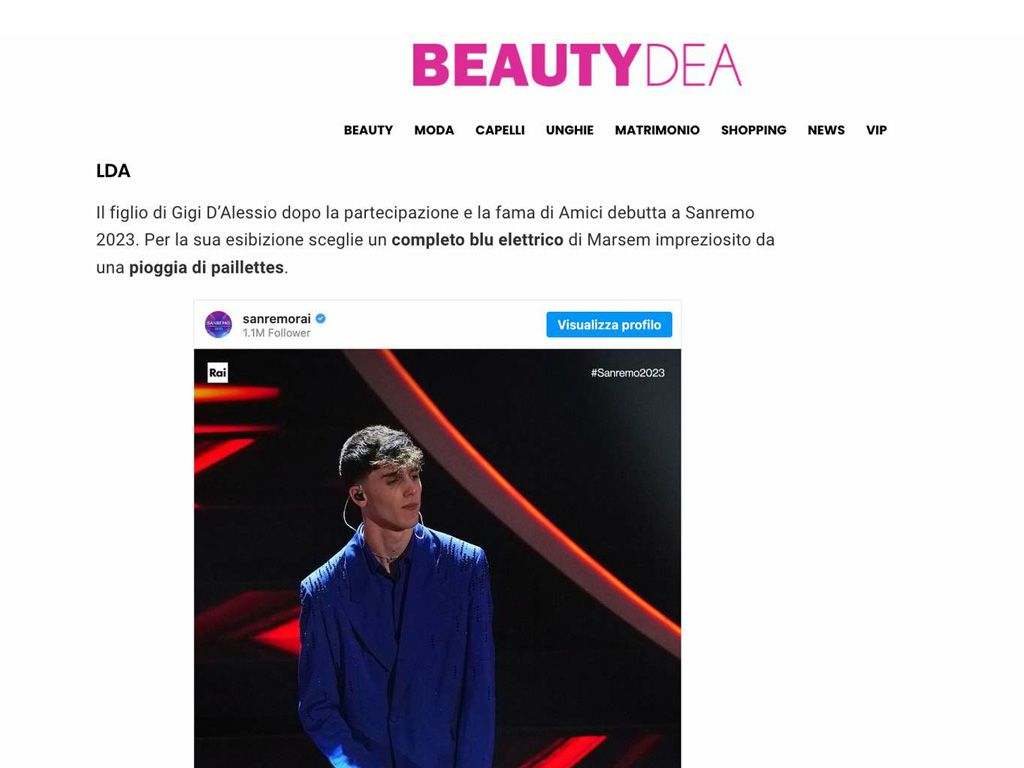This screenshot has height=768, width=1024.
Task: Click the blue verified badge icon
Action: click(321, 319)
